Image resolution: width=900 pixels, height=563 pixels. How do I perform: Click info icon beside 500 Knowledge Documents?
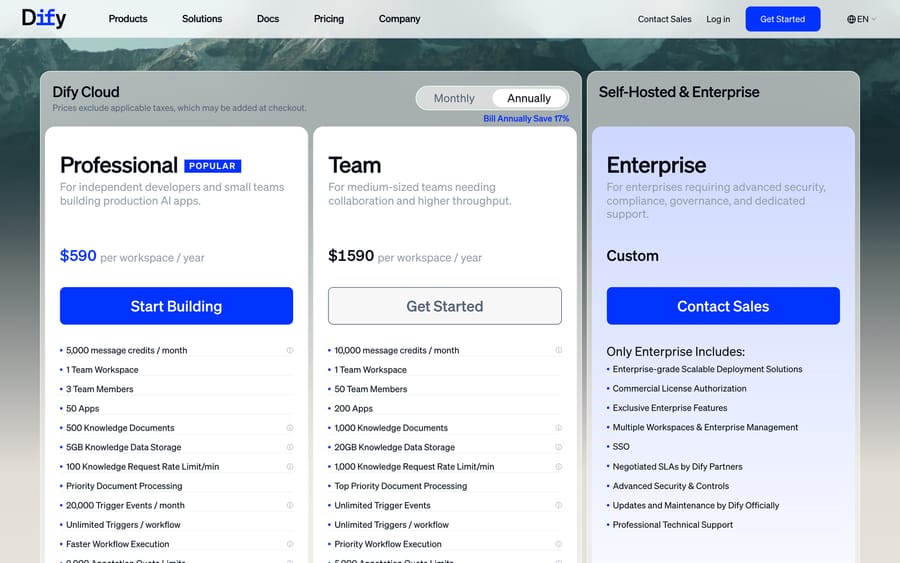coord(290,428)
